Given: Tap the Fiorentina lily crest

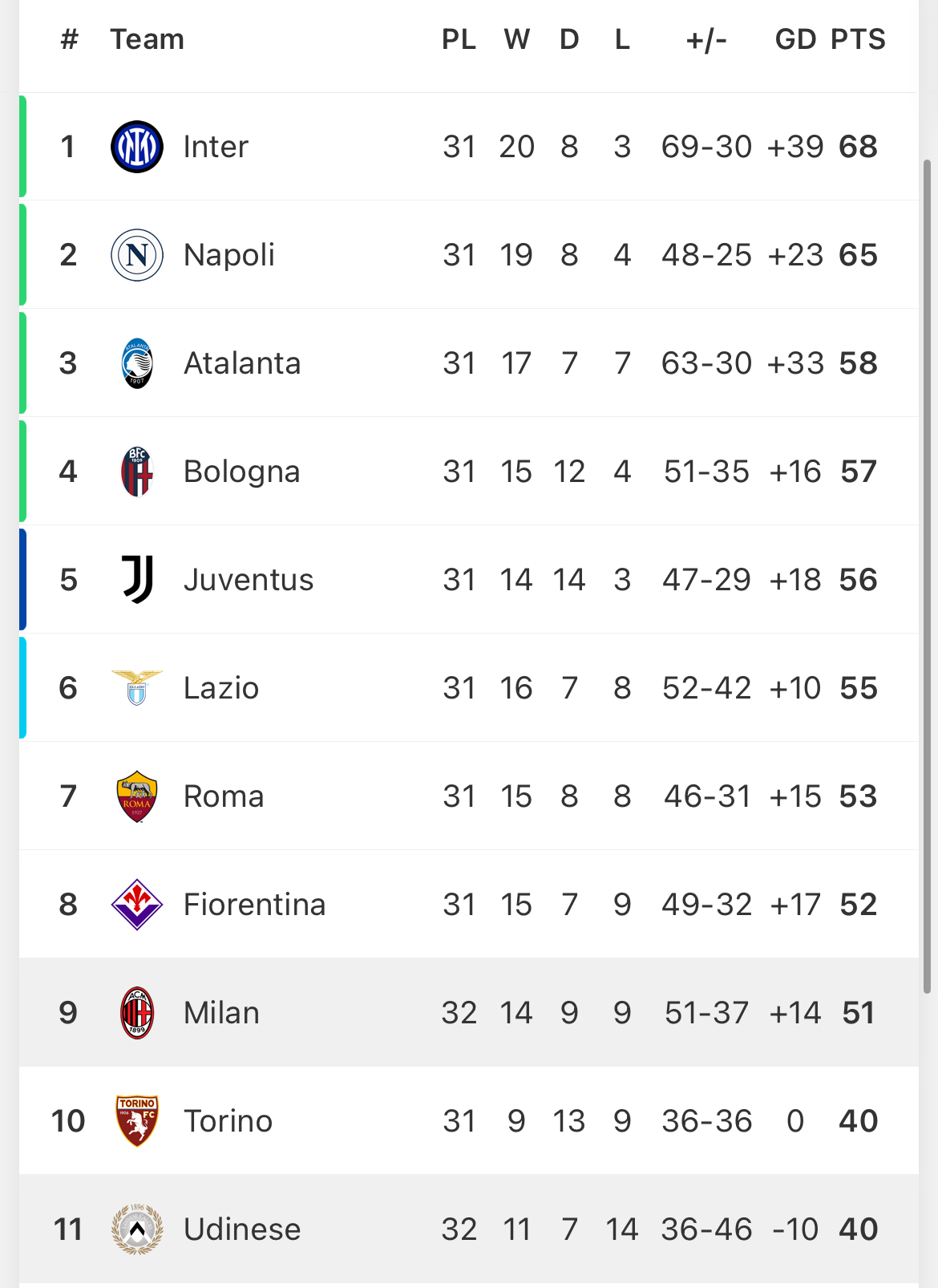Looking at the screenshot, I should pyautogui.click(x=137, y=905).
